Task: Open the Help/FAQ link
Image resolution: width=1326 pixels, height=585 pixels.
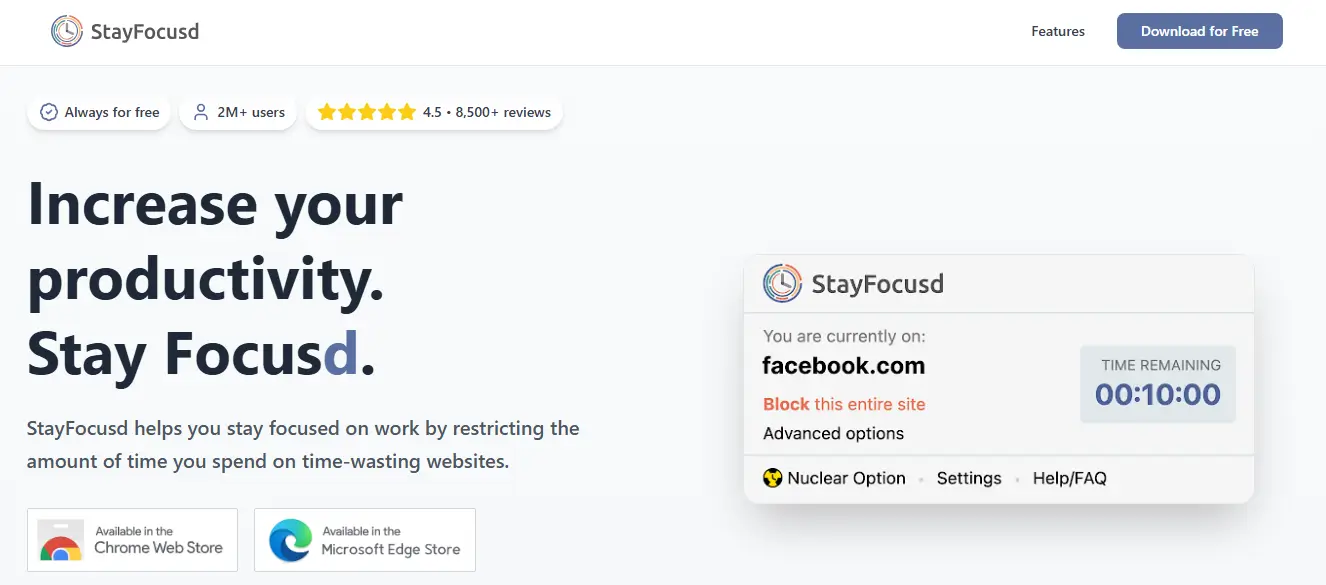Action: (1069, 478)
